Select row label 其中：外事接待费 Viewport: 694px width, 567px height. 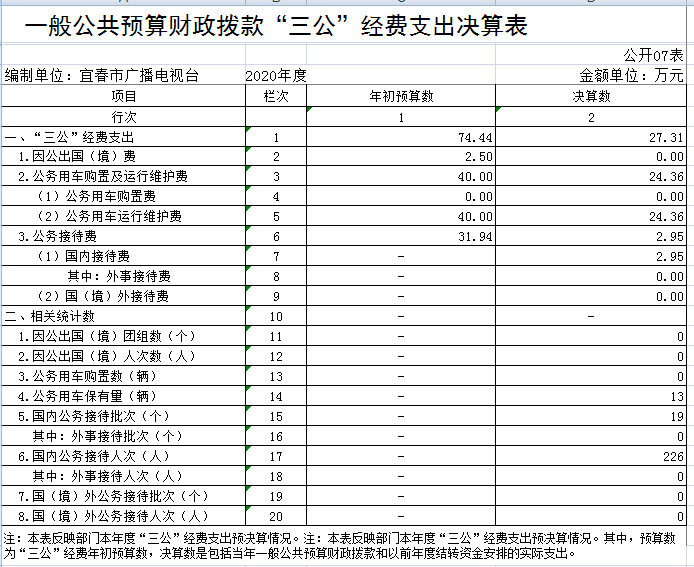tap(119, 276)
